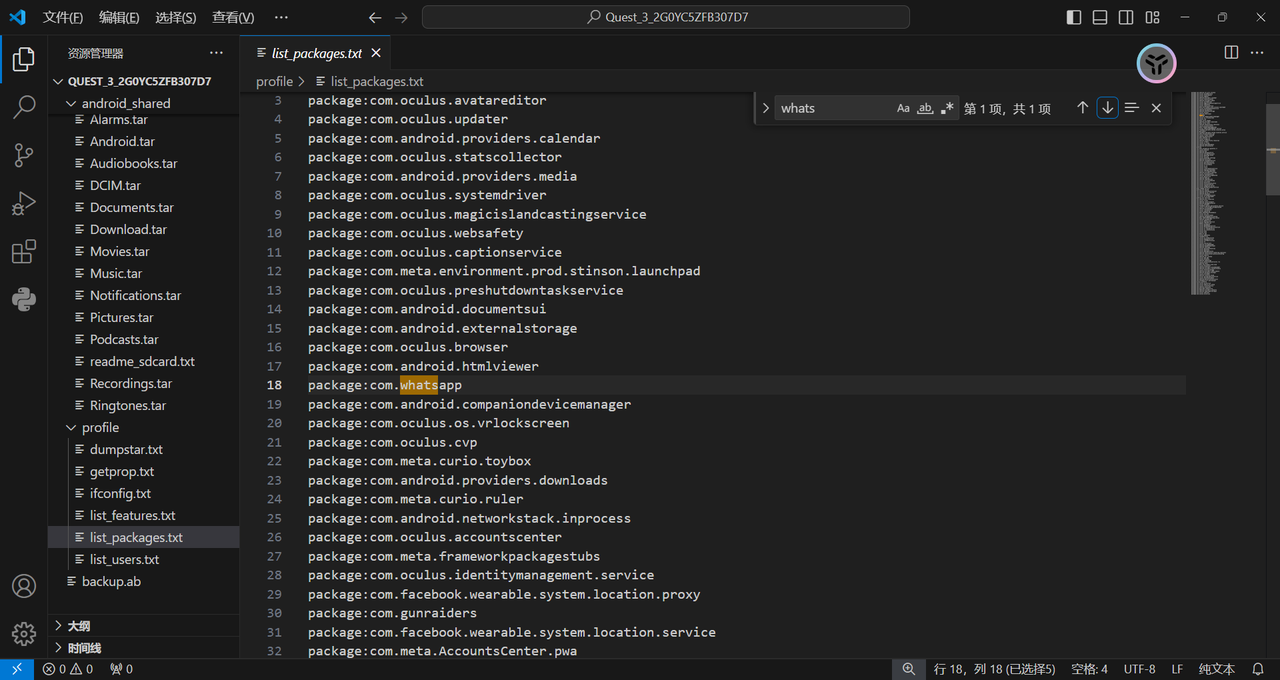Open editor More Actions menu
Screen dimensions: 1280x680
coord(1259,52)
